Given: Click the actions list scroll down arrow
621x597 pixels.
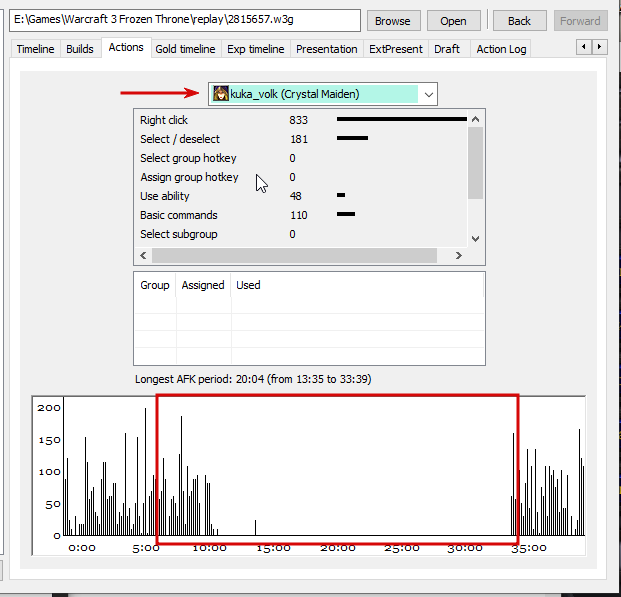Looking at the screenshot, I should [476, 238].
